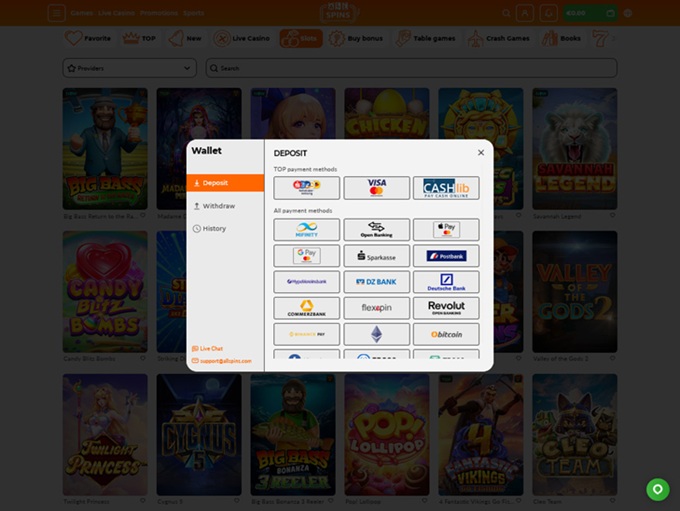Select Bitcoin deposit option
680x511 pixels.
445,334
